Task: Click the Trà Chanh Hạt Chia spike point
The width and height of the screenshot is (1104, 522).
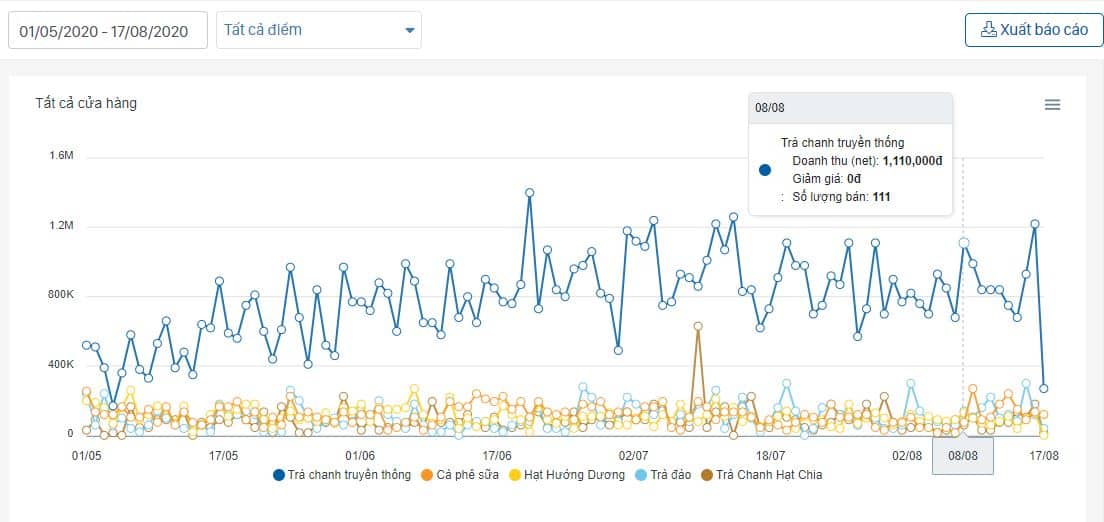Action: pos(698,326)
